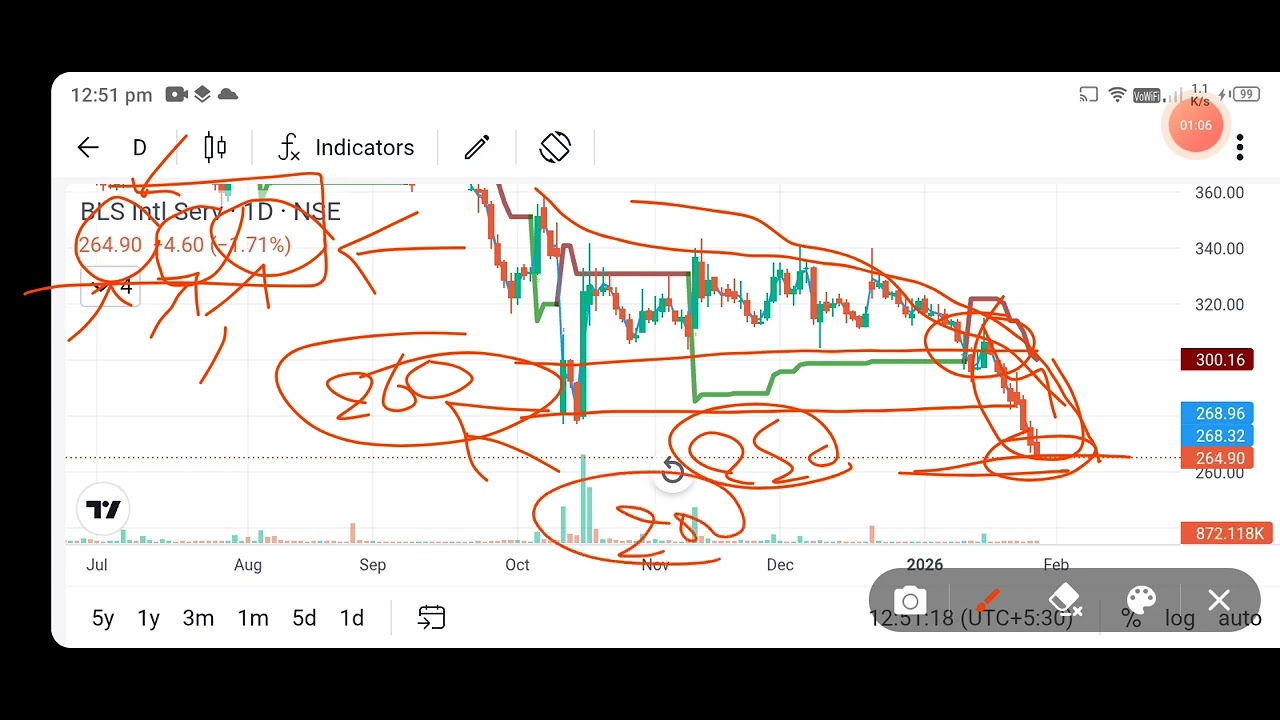
Task: Toggle the log scale option
Action: pos(1180,619)
